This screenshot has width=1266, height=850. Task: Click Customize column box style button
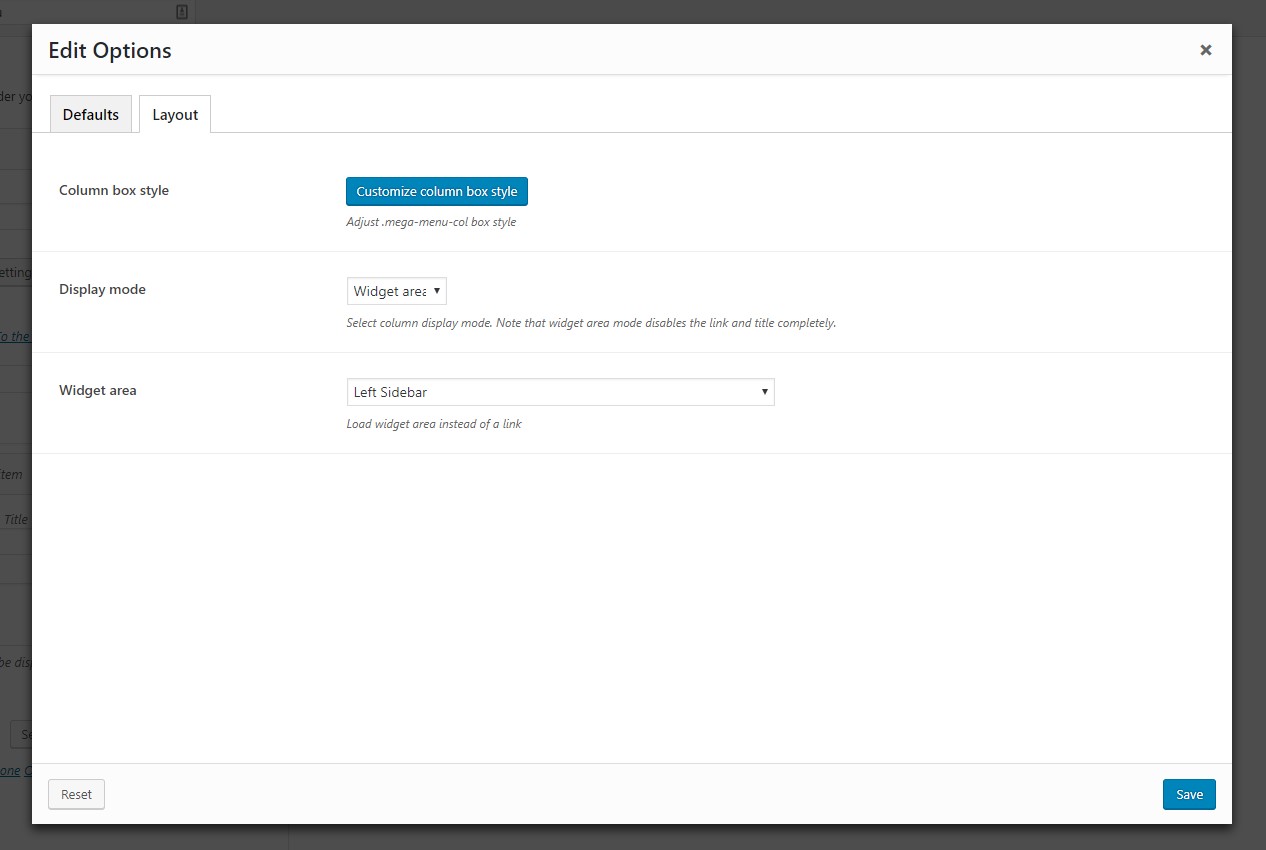click(x=436, y=191)
